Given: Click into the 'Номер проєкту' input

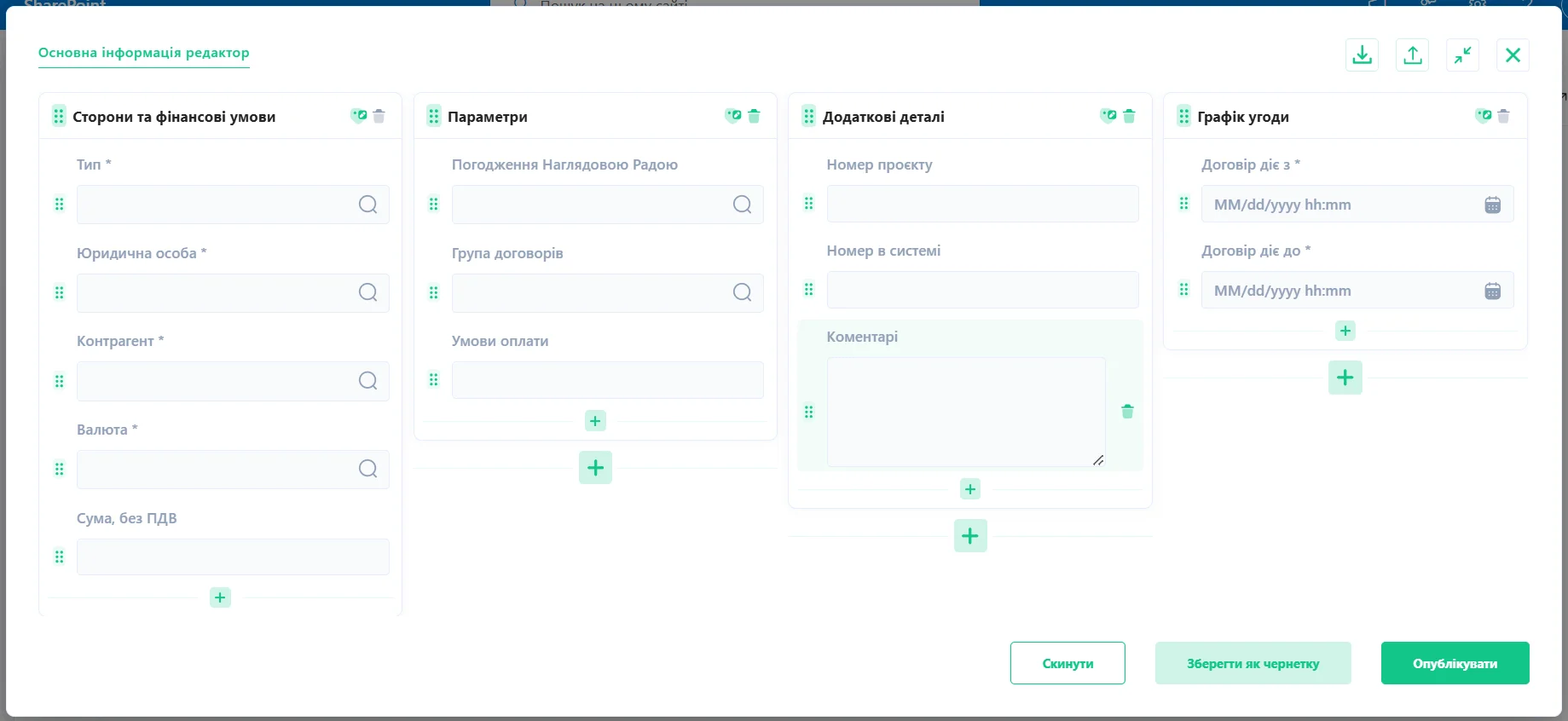Looking at the screenshot, I should click(982, 204).
